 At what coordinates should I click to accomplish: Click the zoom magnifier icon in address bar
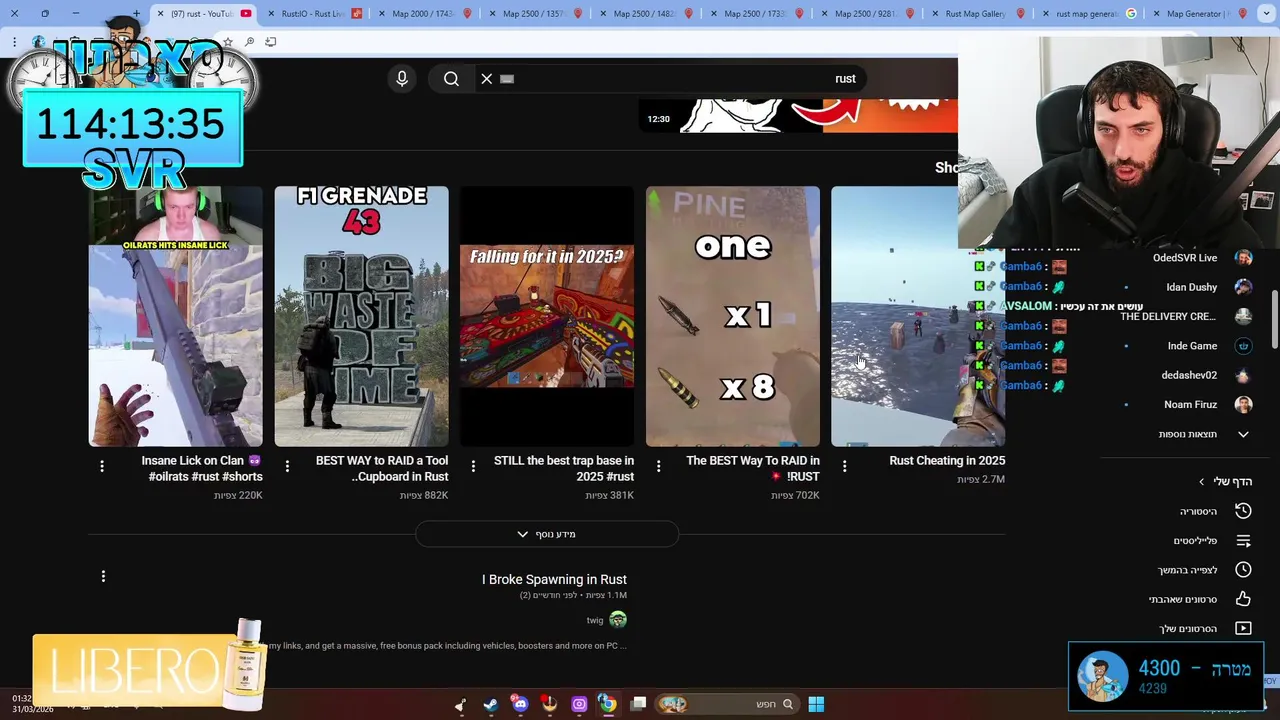(249, 42)
